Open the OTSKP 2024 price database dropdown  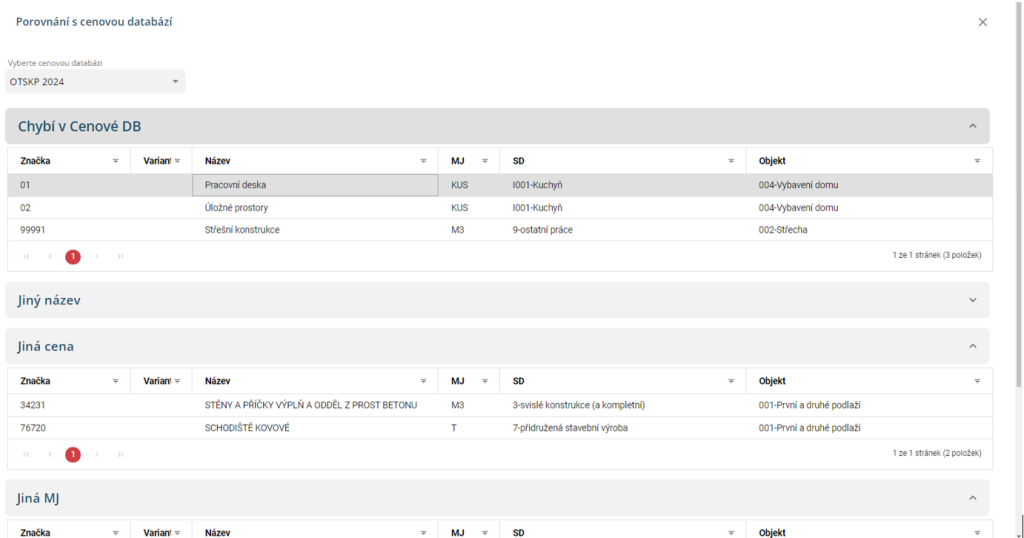(96, 82)
